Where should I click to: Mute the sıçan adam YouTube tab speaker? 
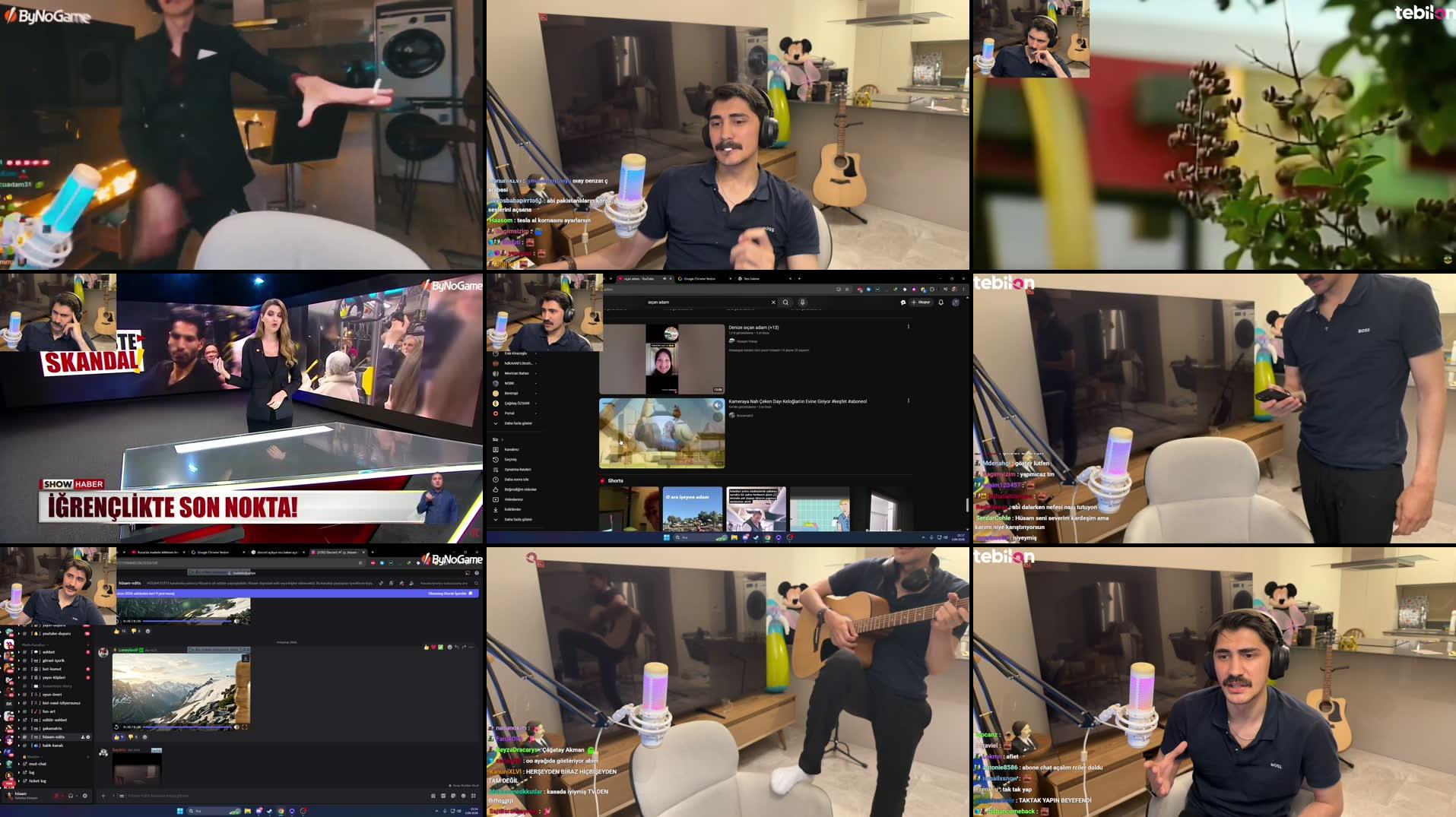665,278
